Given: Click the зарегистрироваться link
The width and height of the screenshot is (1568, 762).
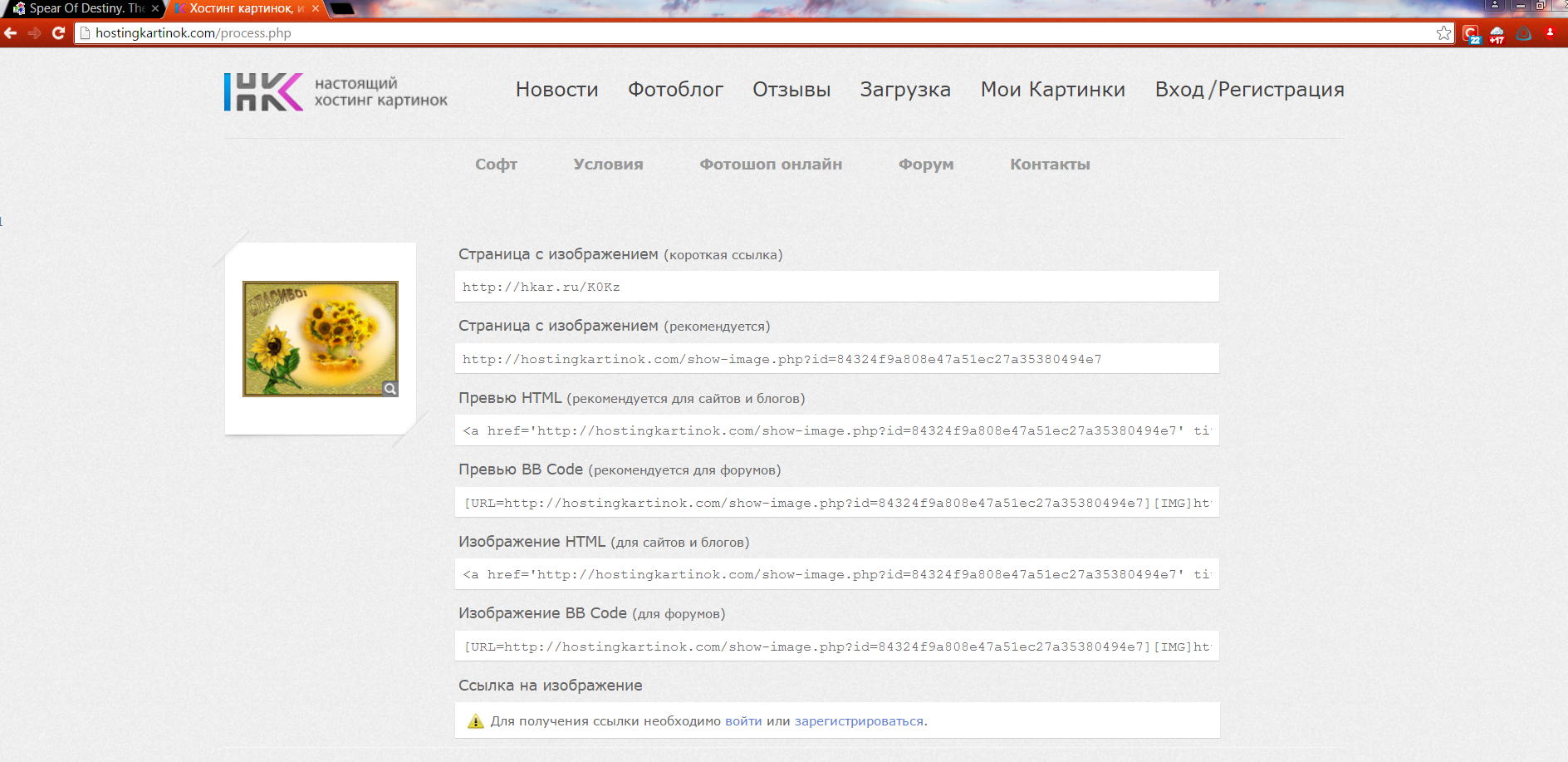Looking at the screenshot, I should tap(859, 721).
